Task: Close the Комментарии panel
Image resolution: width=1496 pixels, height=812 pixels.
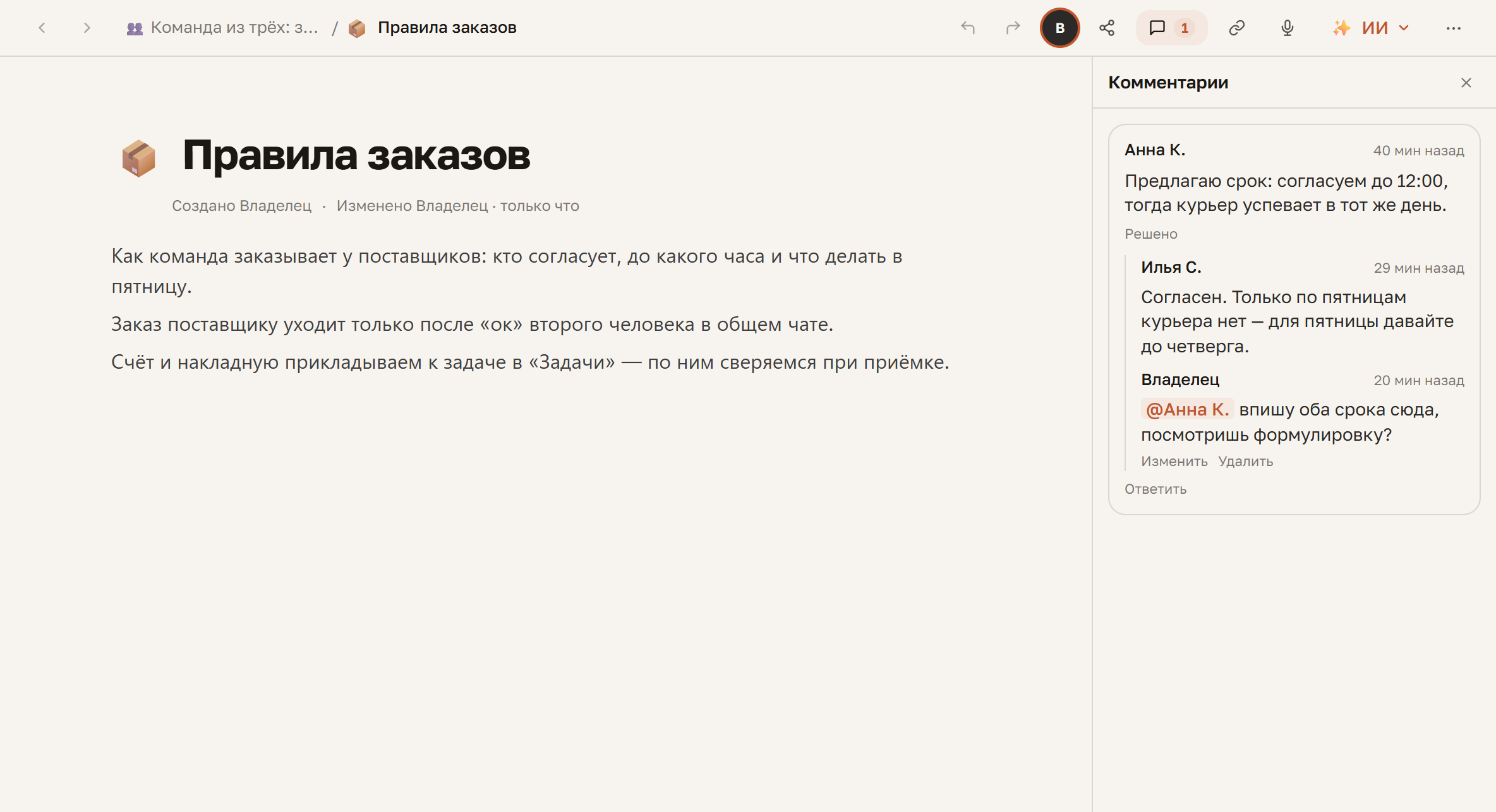Action: pyautogui.click(x=1466, y=83)
